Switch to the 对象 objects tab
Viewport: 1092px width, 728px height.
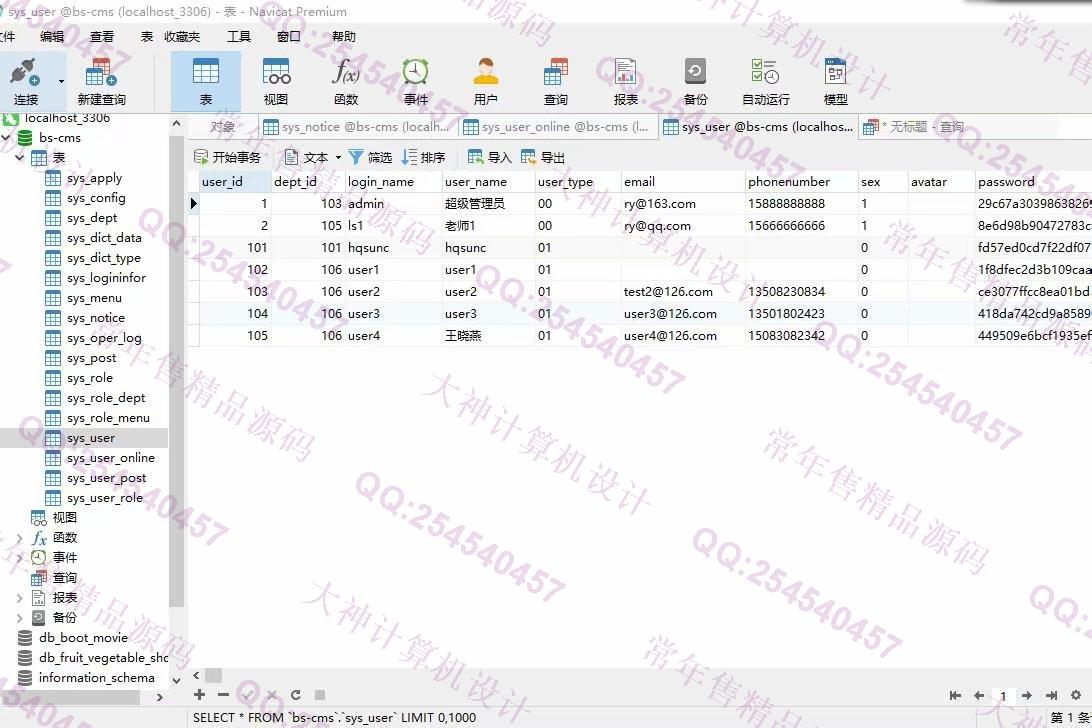pyautogui.click(x=223, y=127)
